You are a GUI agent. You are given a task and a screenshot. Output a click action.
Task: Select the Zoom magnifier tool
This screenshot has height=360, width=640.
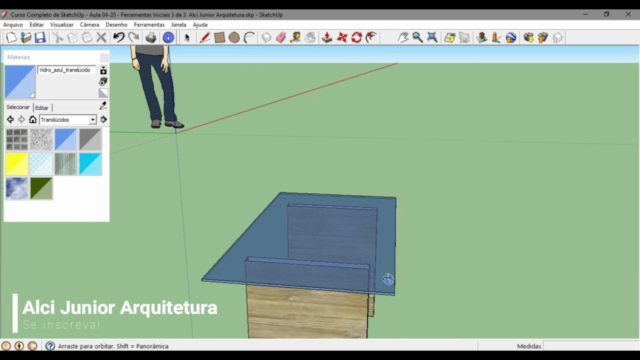417,38
